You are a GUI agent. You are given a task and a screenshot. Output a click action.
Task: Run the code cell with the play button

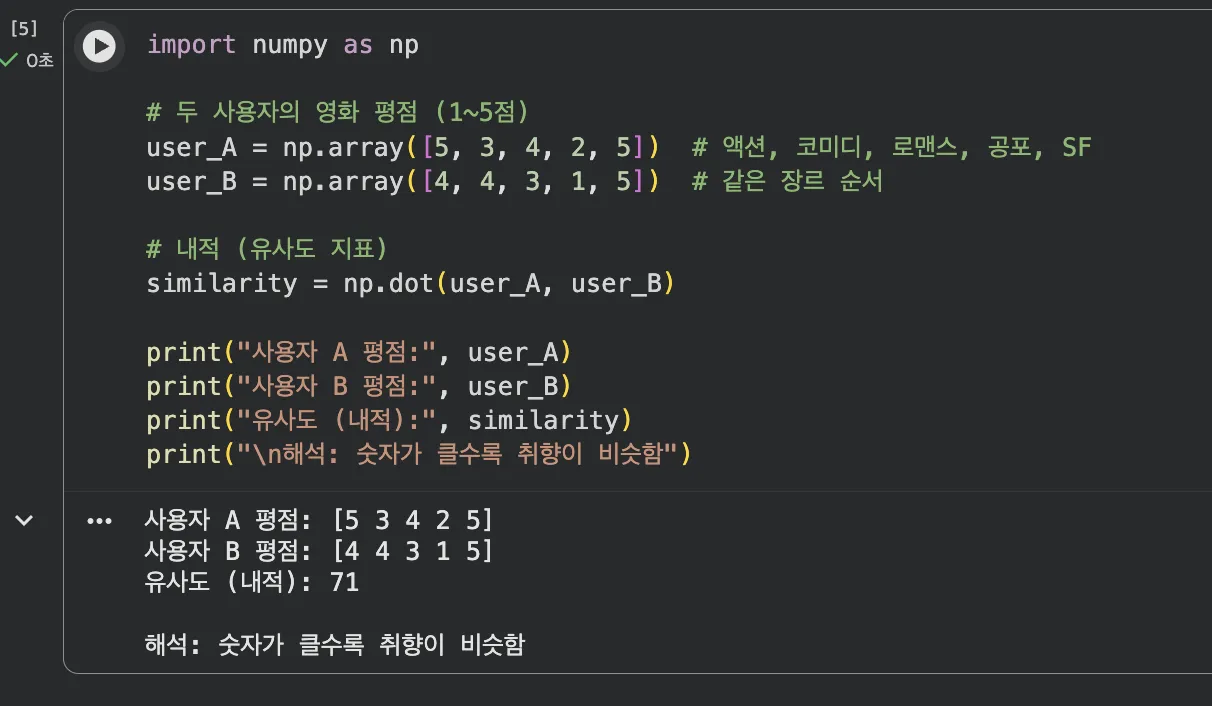99,46
